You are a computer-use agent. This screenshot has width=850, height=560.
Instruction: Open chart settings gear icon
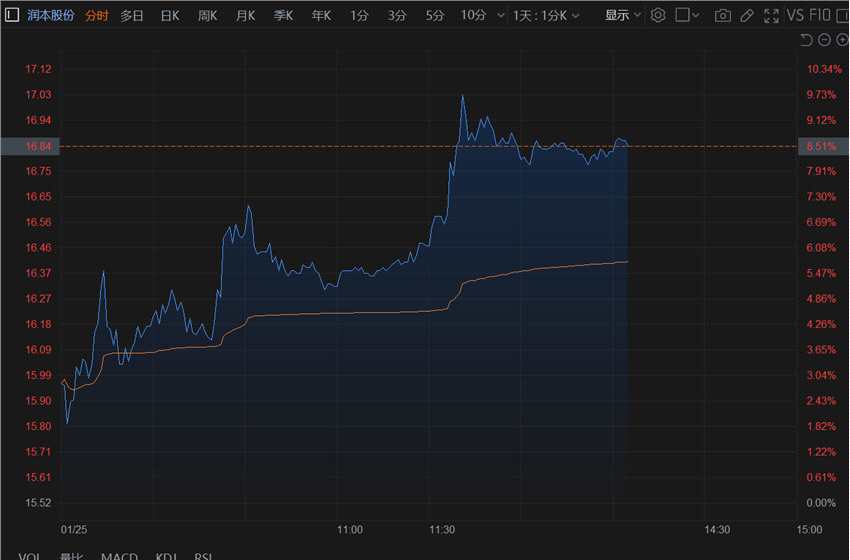[658, 15]
